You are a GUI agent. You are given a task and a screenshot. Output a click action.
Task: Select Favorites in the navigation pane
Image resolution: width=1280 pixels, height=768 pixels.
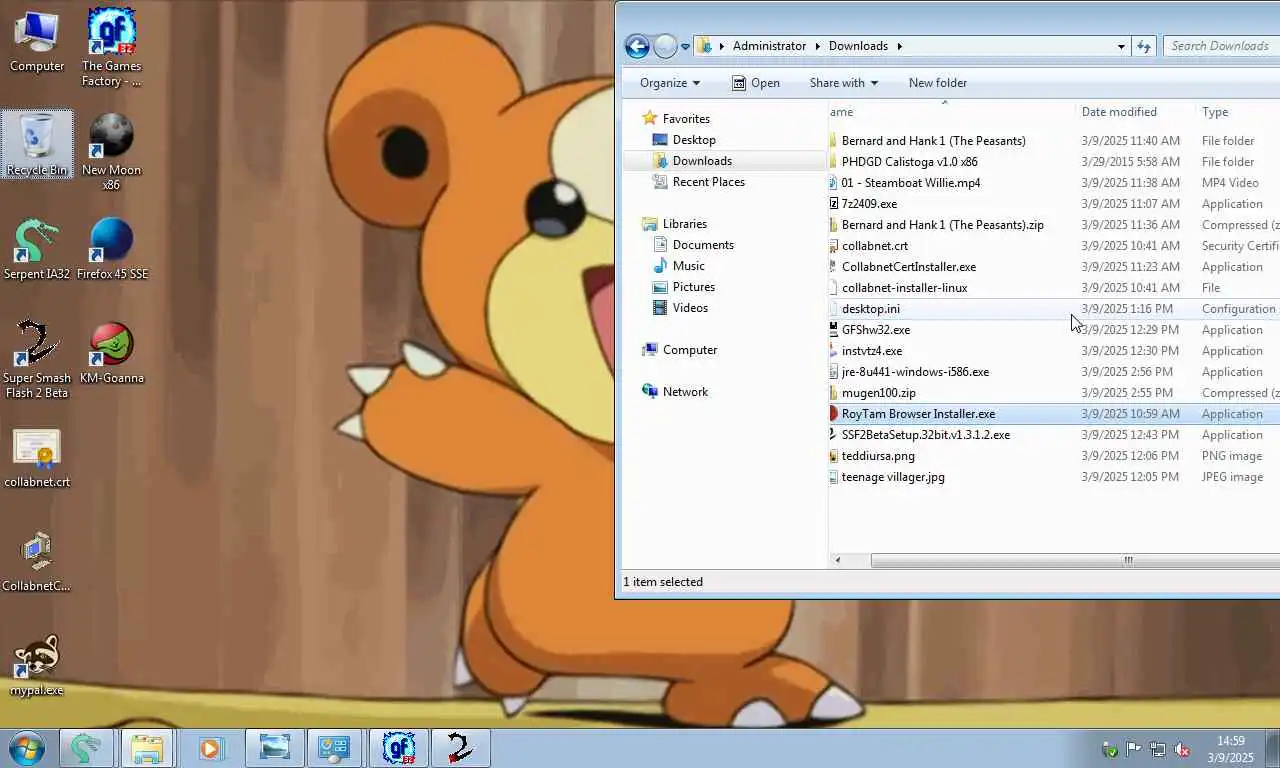(x=686, y=119)
